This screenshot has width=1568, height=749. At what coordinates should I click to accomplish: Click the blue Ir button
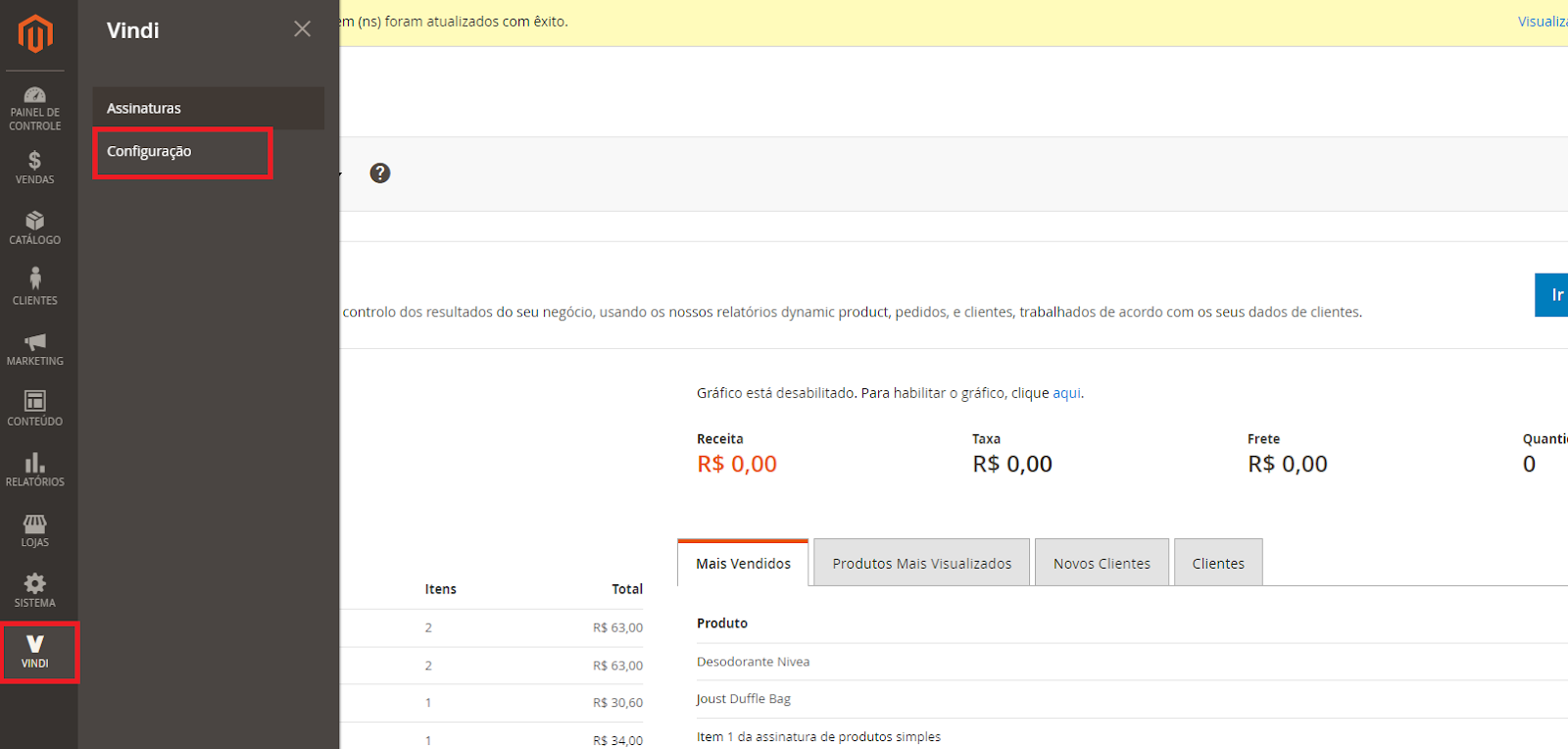click(1553, 295)
